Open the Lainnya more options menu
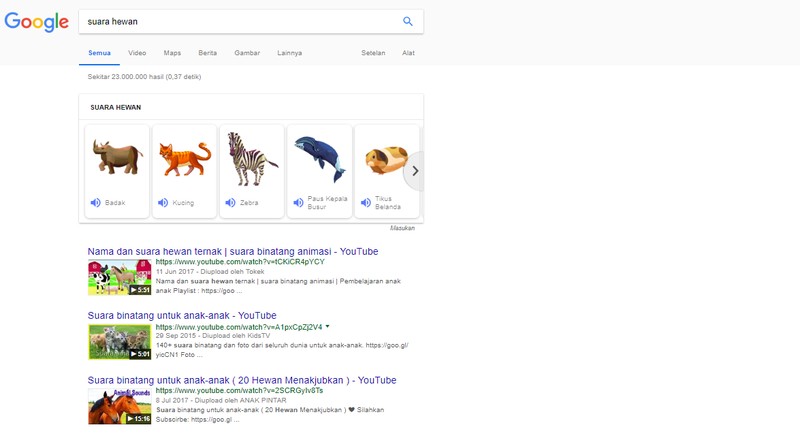 [289, 53]
